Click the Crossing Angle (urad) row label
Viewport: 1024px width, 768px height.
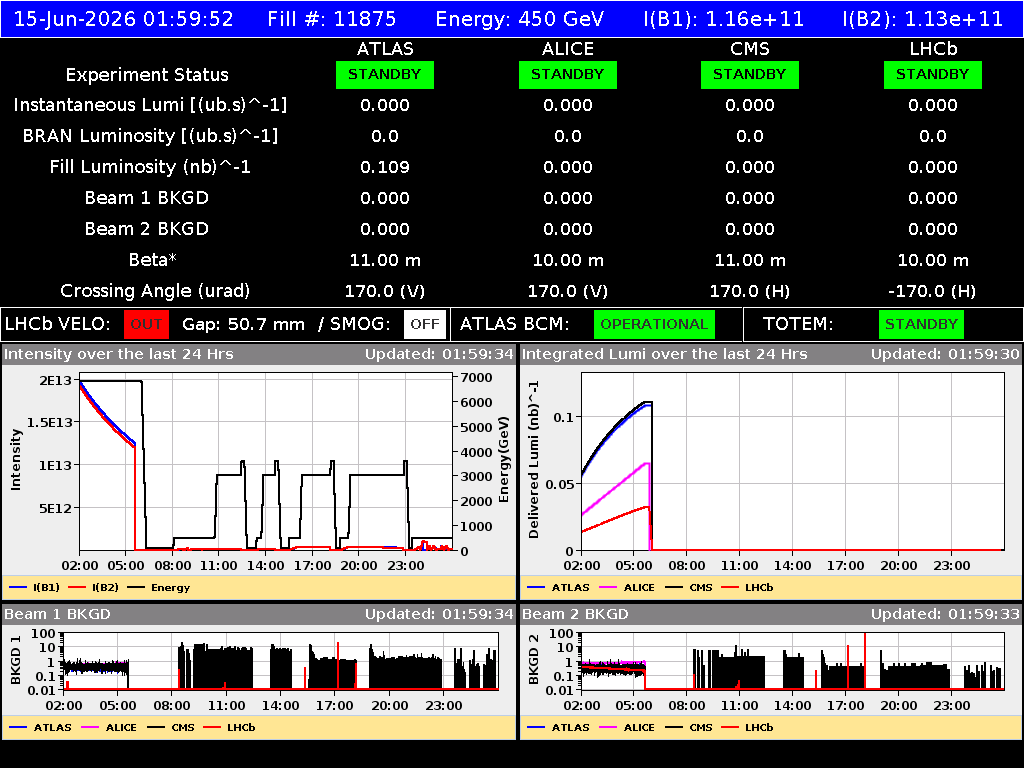click(x=155, y=291)
